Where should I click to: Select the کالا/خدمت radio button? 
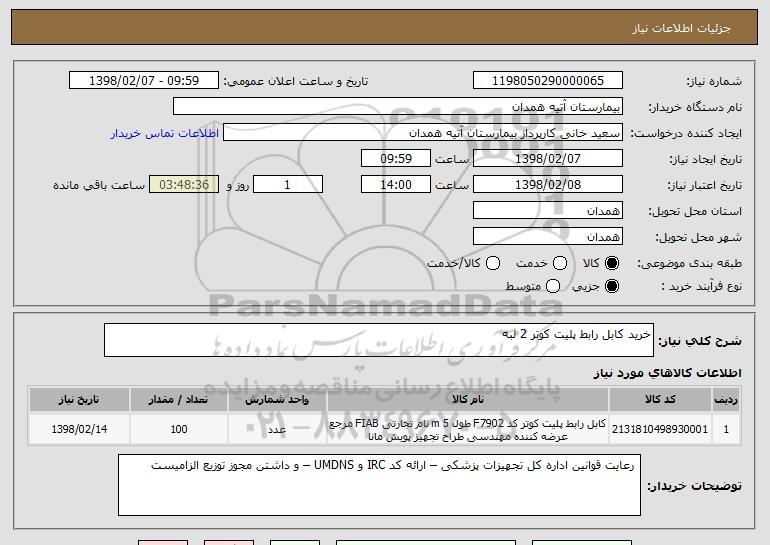point(493,263)
